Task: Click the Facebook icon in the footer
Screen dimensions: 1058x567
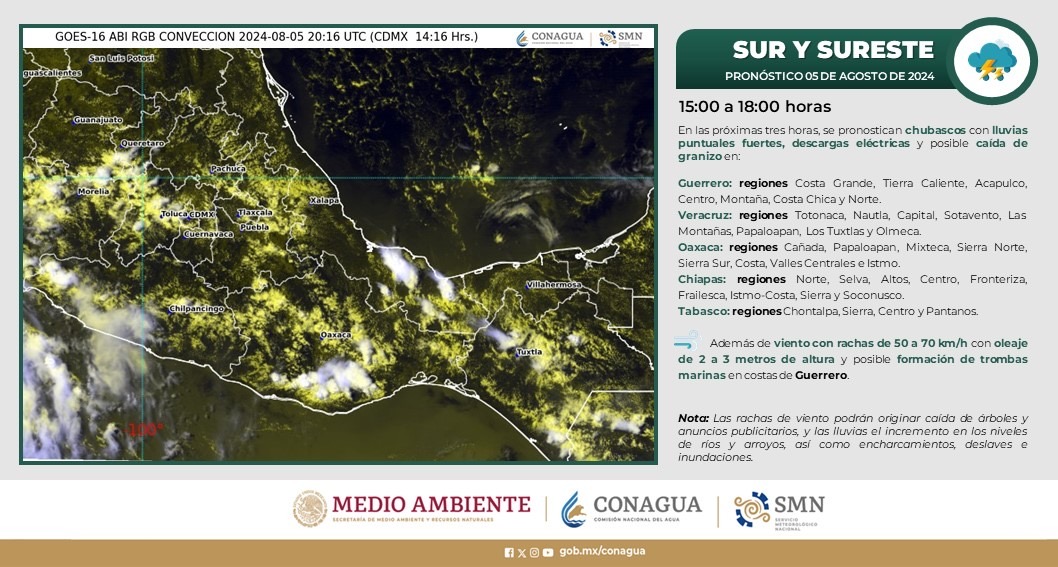Action: click(x=509, y=552)
